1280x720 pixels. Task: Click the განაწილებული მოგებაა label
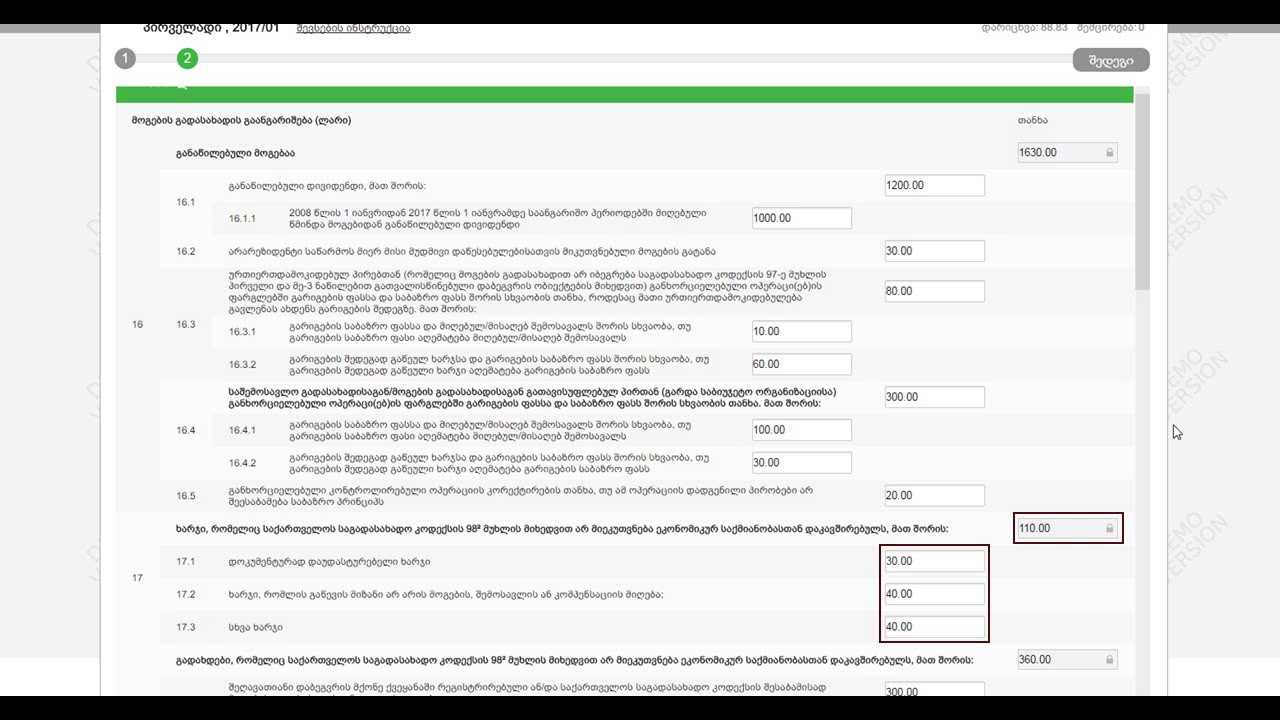tap(235, 154)
